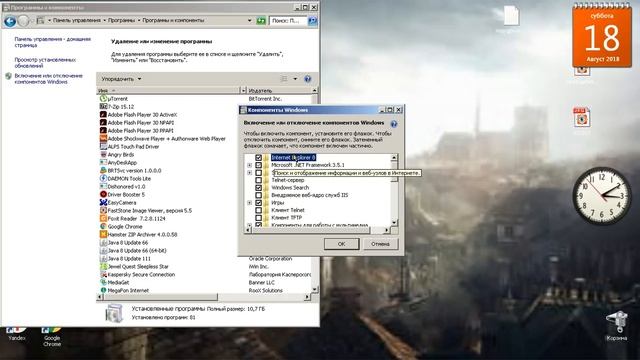
Task: Click the MediaGet icon
Action: (103, 282)
